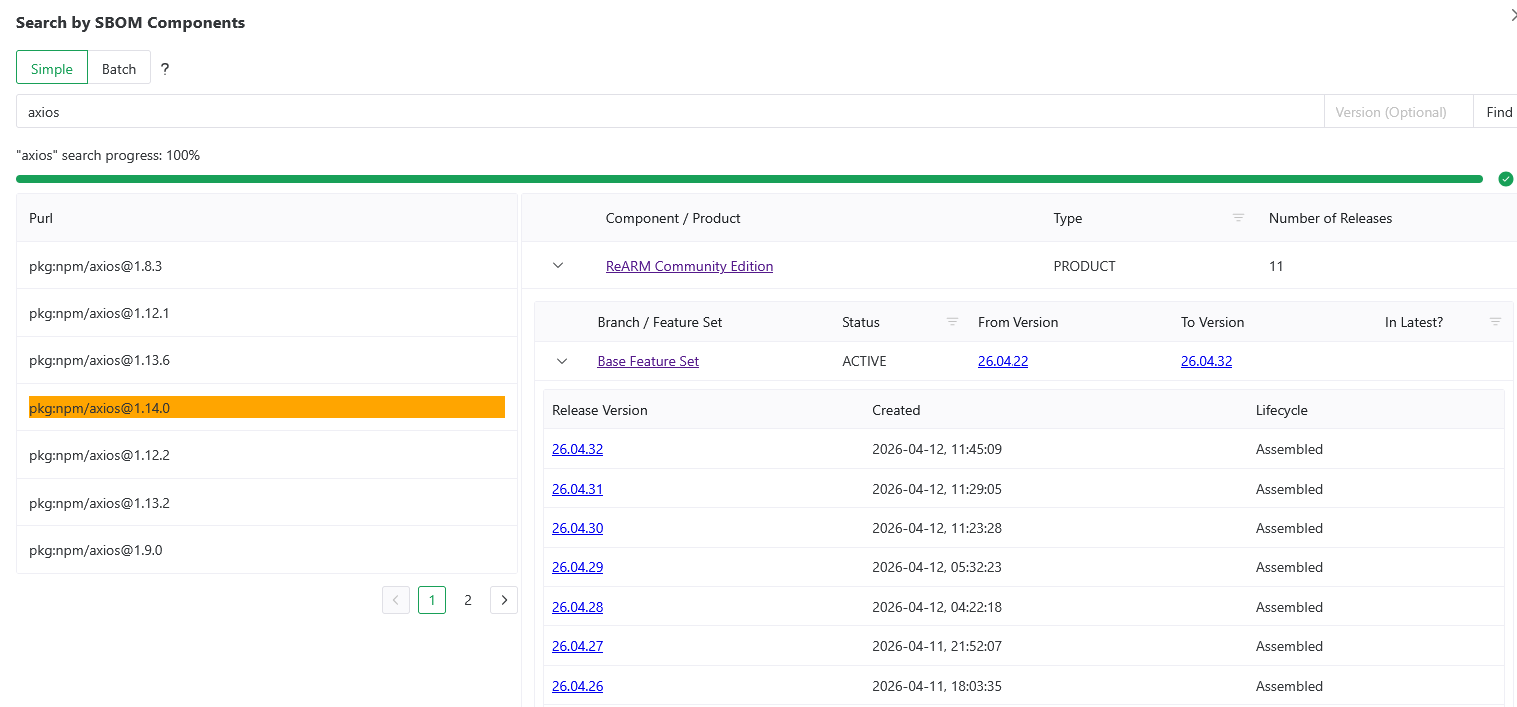Focus the component name field containing axios
This screenshot has height=707, width=1517.
pyautogui.click(x=670, y=112)
